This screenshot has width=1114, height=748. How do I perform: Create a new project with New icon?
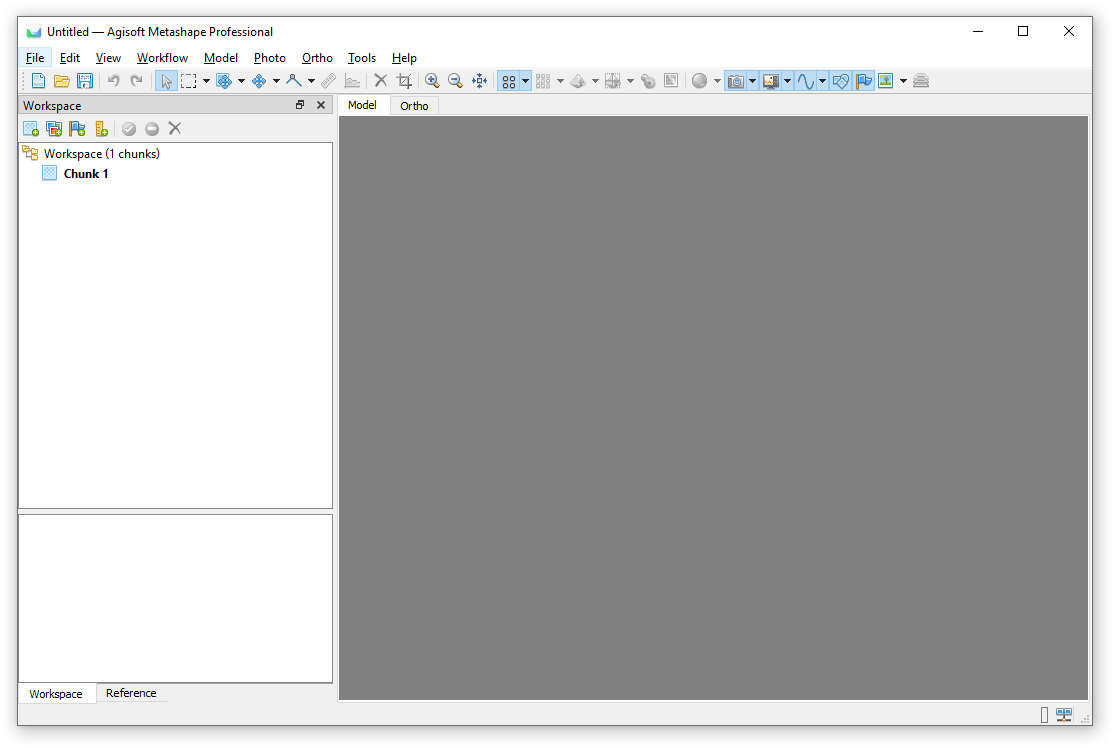[x=38, y=81]
